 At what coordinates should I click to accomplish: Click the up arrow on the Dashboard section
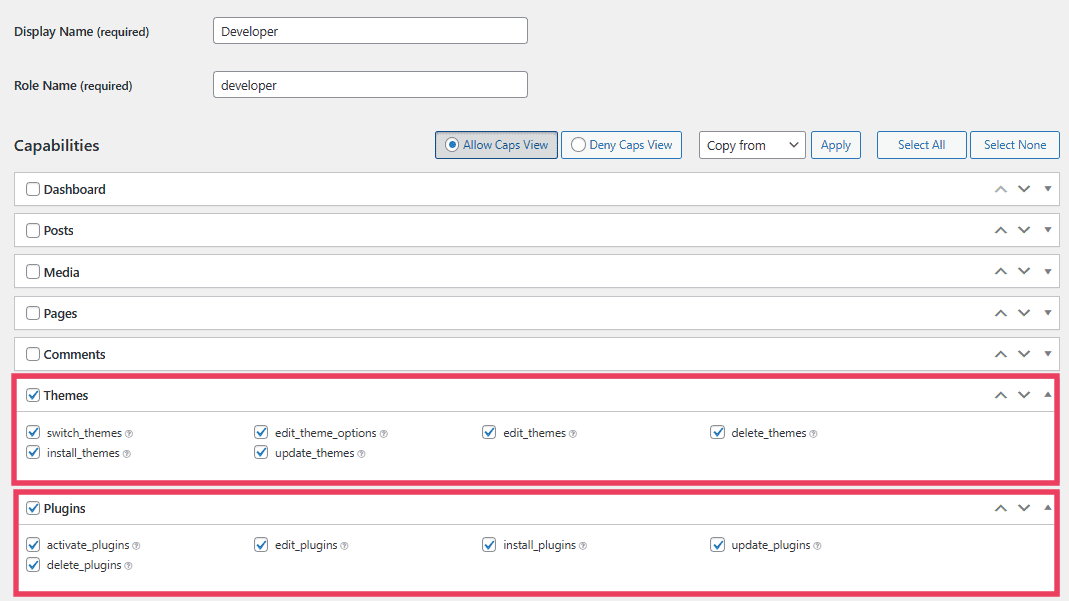pyautogui.click(x=1000, y=189)
